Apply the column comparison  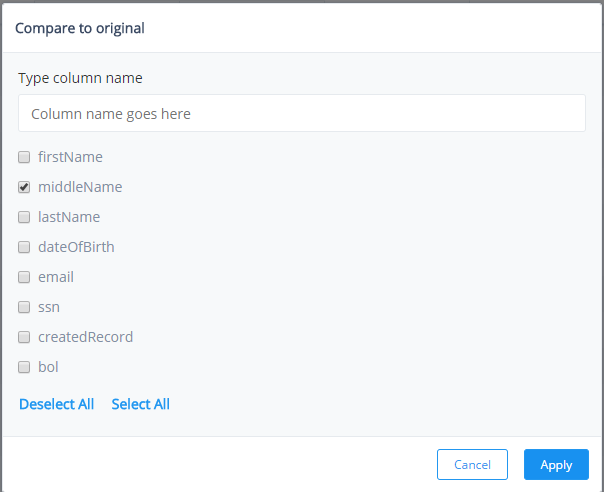[556, 464]
